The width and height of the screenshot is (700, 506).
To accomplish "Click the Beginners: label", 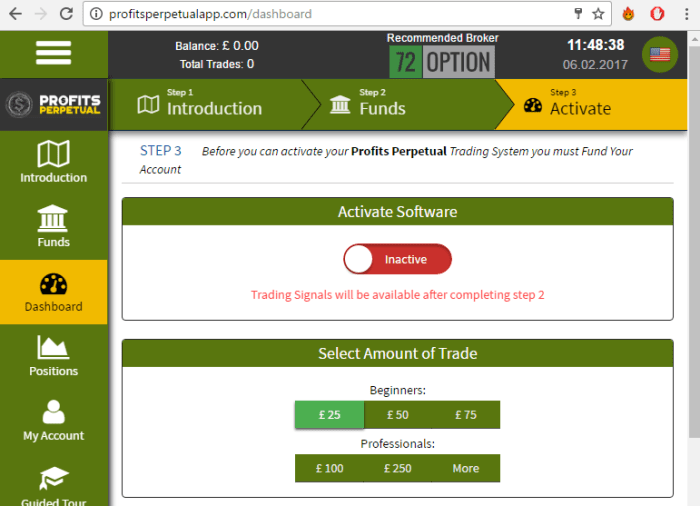I will (x=398, y=390).
